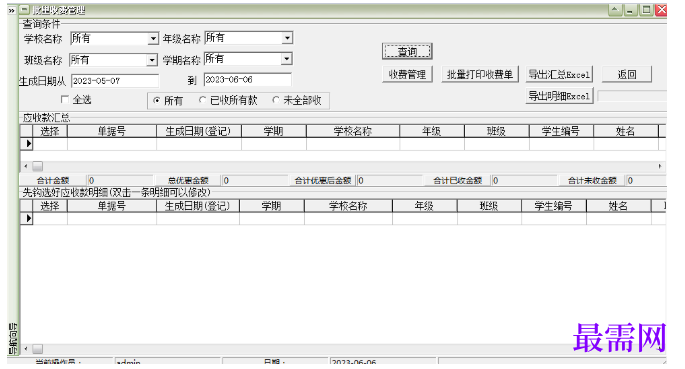Viewport: 685px width, 369px height.
Task: Open 收费管理 fee management
Action: [407, 74]
